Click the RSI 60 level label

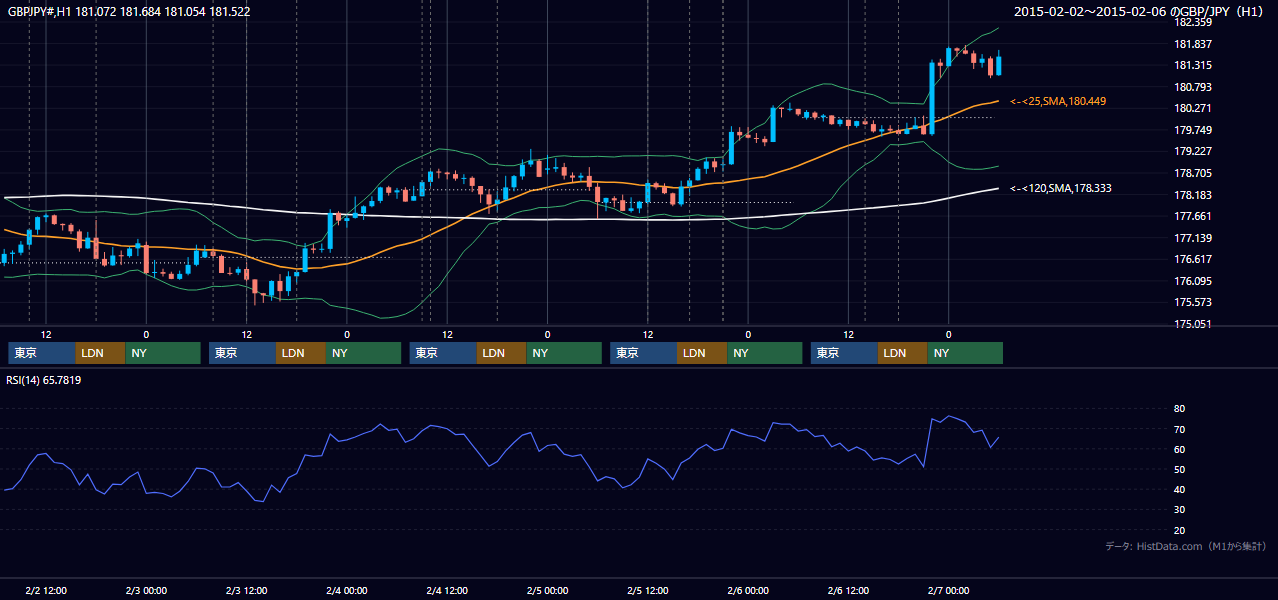1179,449
